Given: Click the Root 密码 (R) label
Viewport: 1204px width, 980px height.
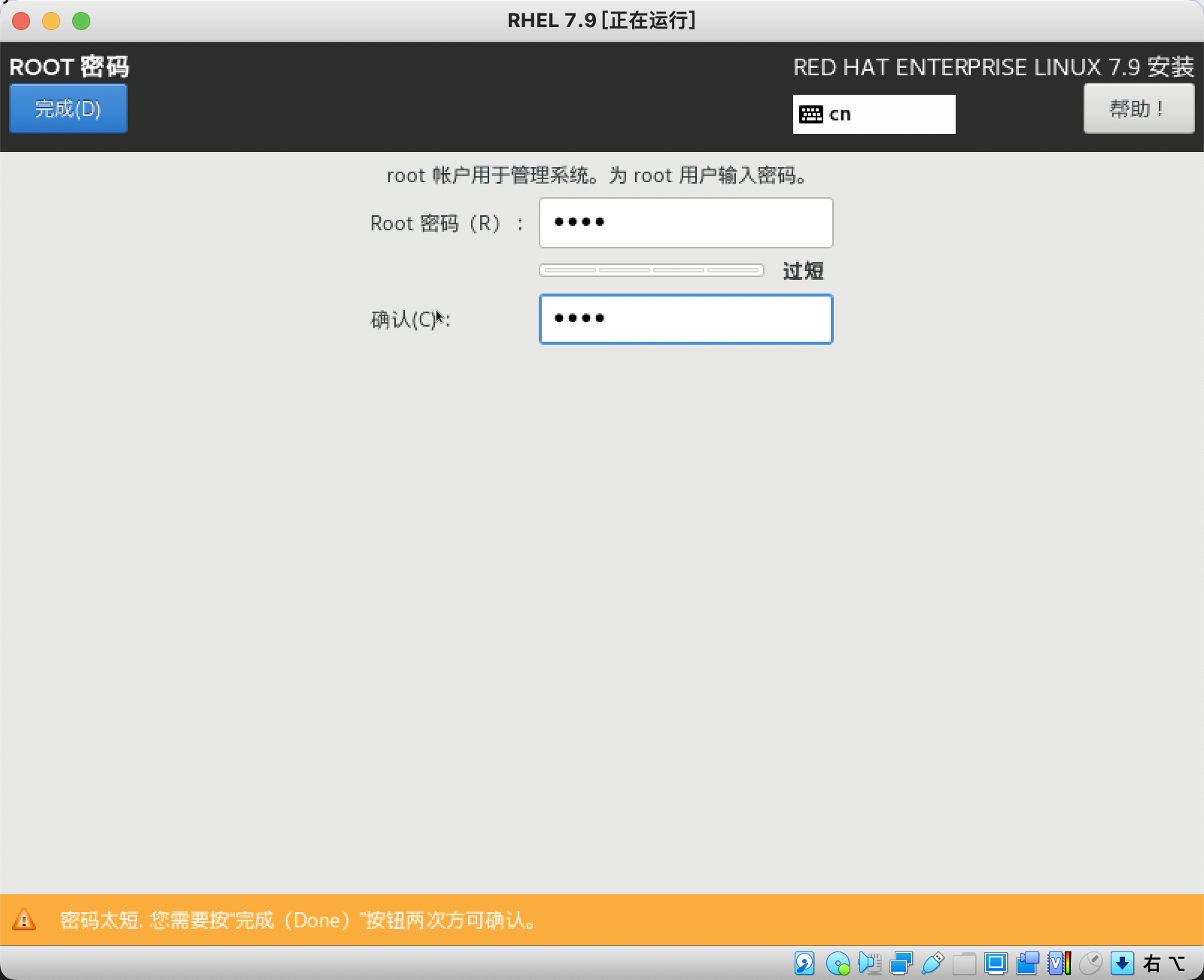Looking at the screenshot, I should 446,224.
